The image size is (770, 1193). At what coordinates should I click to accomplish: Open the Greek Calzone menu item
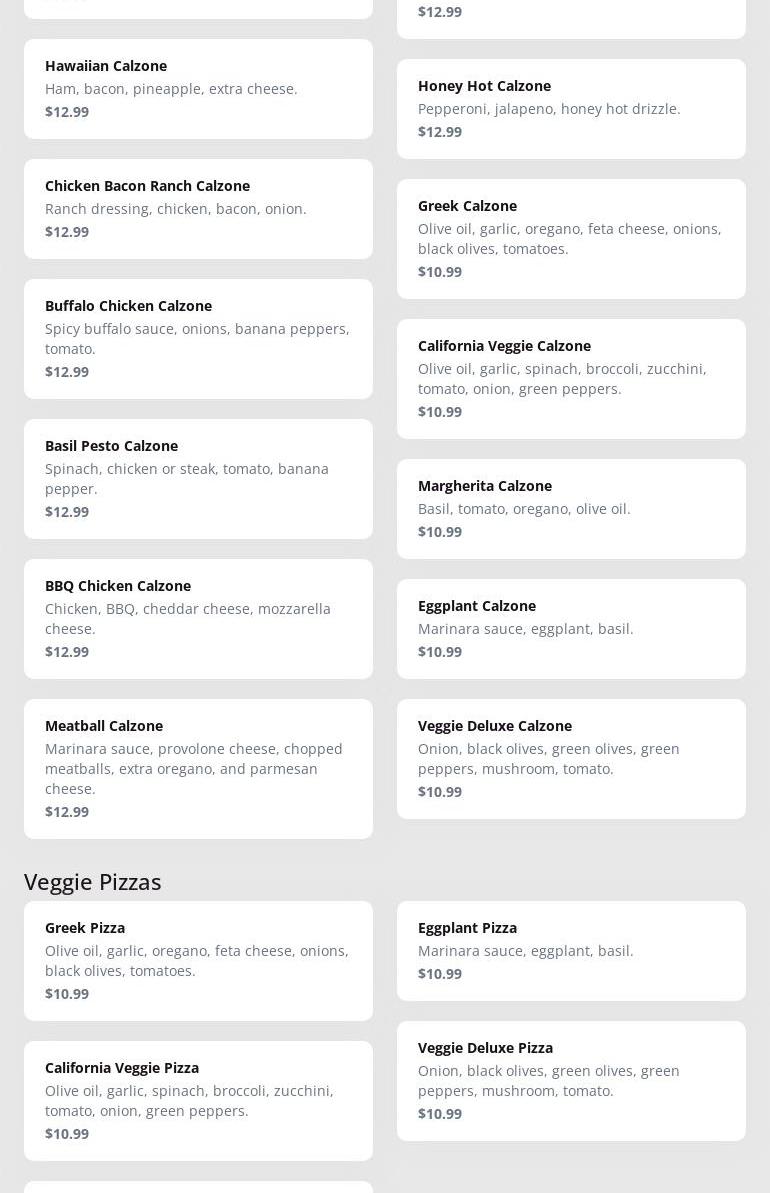click(571, 238)
